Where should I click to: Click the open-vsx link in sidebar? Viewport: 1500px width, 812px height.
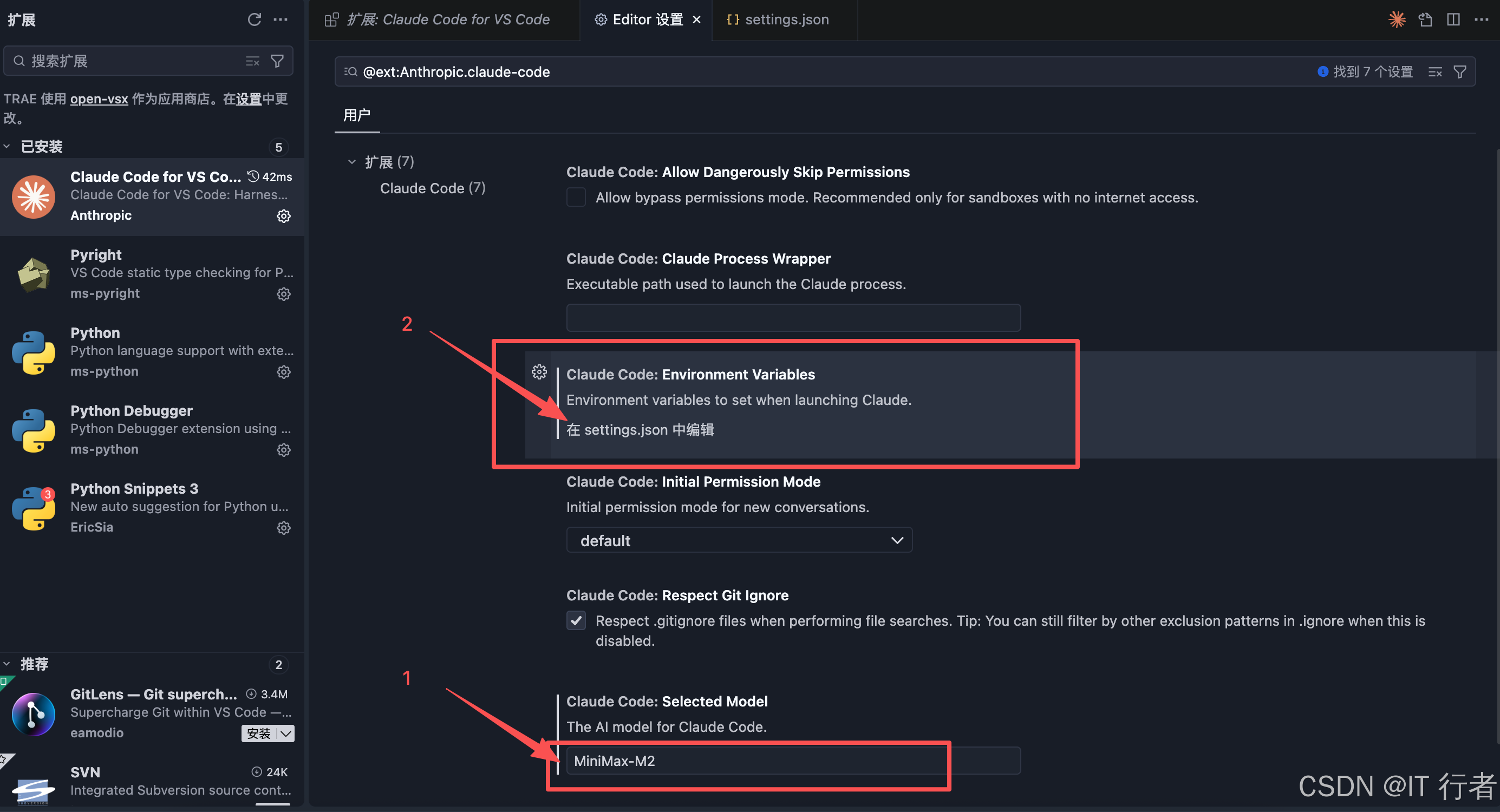99,99
